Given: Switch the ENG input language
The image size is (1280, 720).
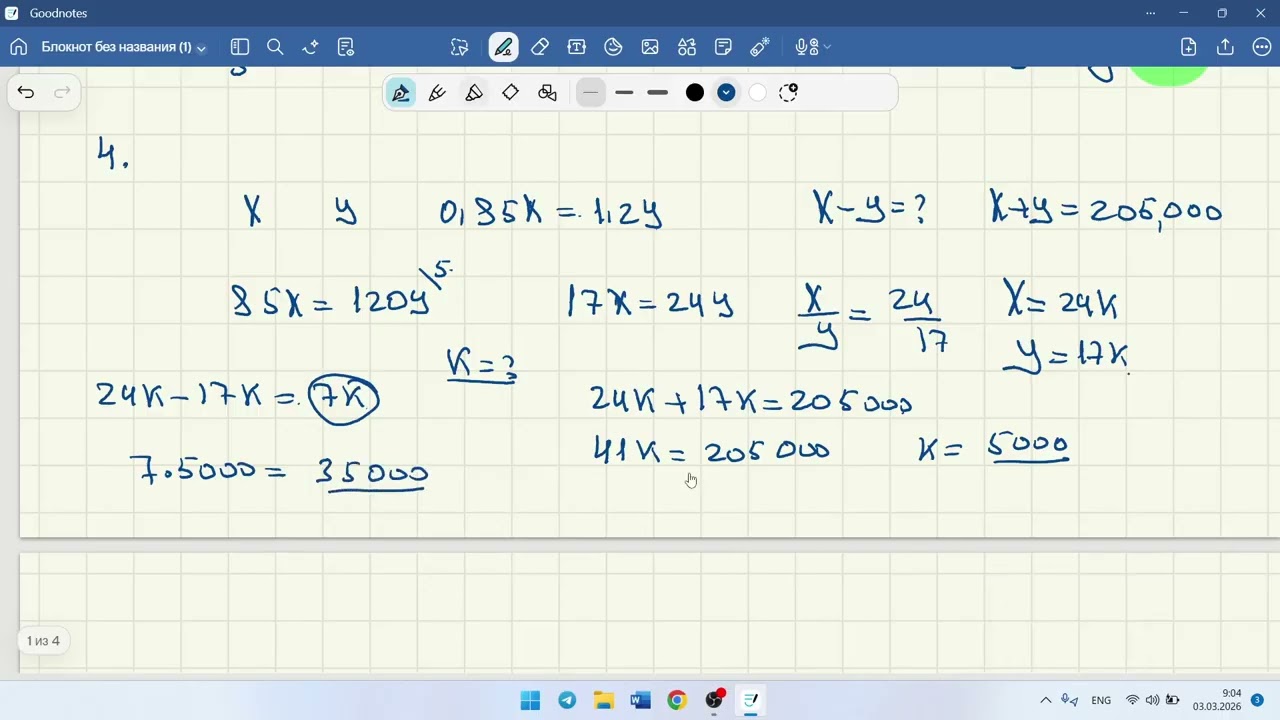Looking at the screenshot, I should tap(1101, 700).
